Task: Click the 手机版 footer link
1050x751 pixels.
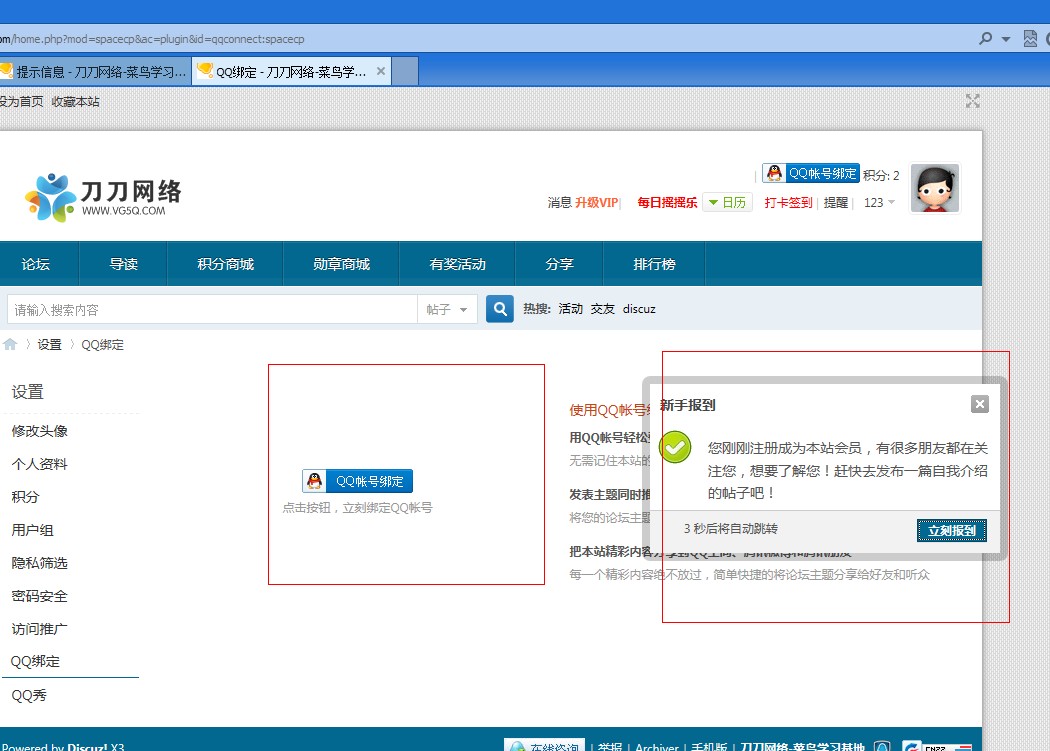Action: click(709, 746)
